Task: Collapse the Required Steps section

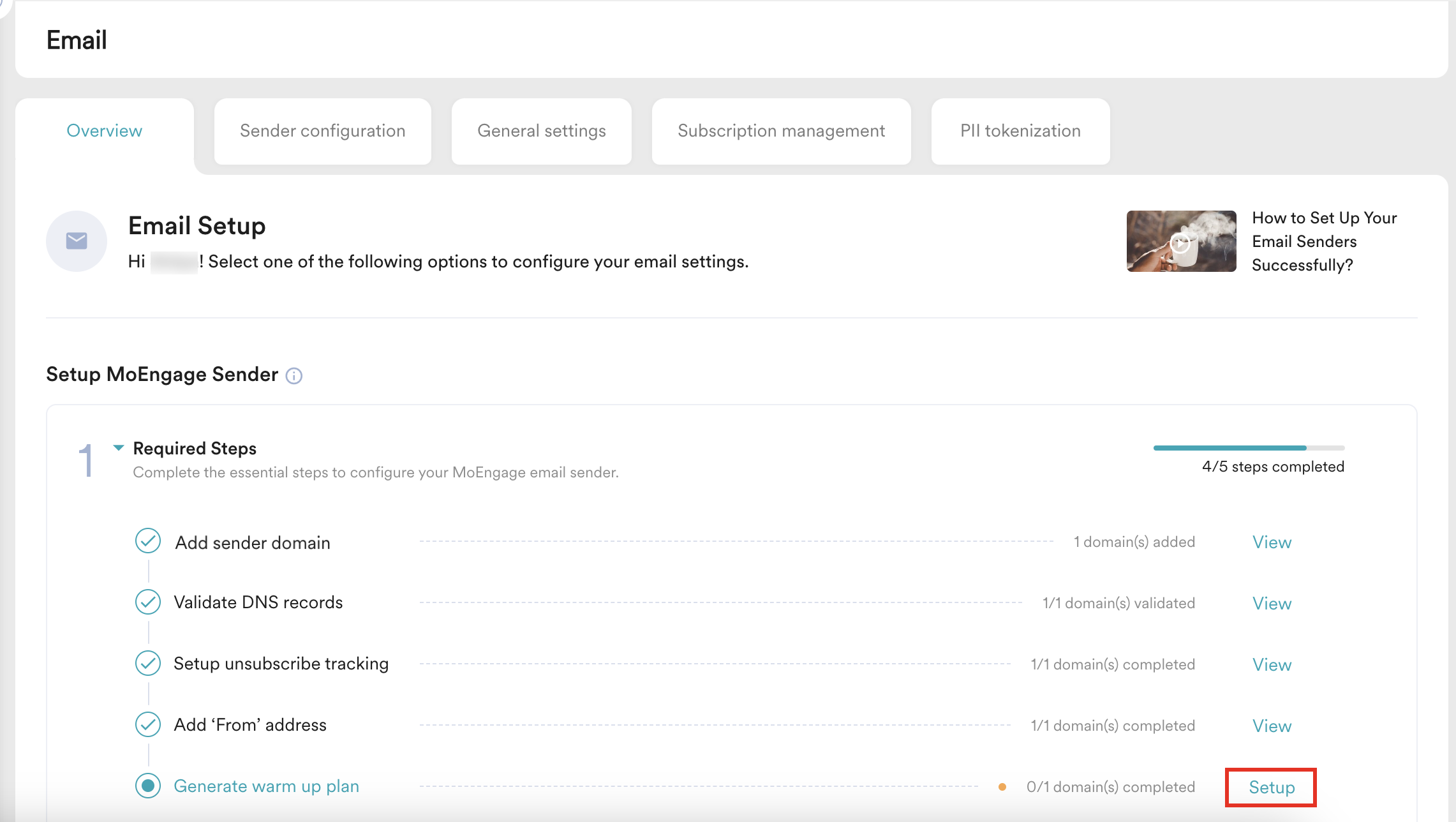Action: [x=119, y=448]
